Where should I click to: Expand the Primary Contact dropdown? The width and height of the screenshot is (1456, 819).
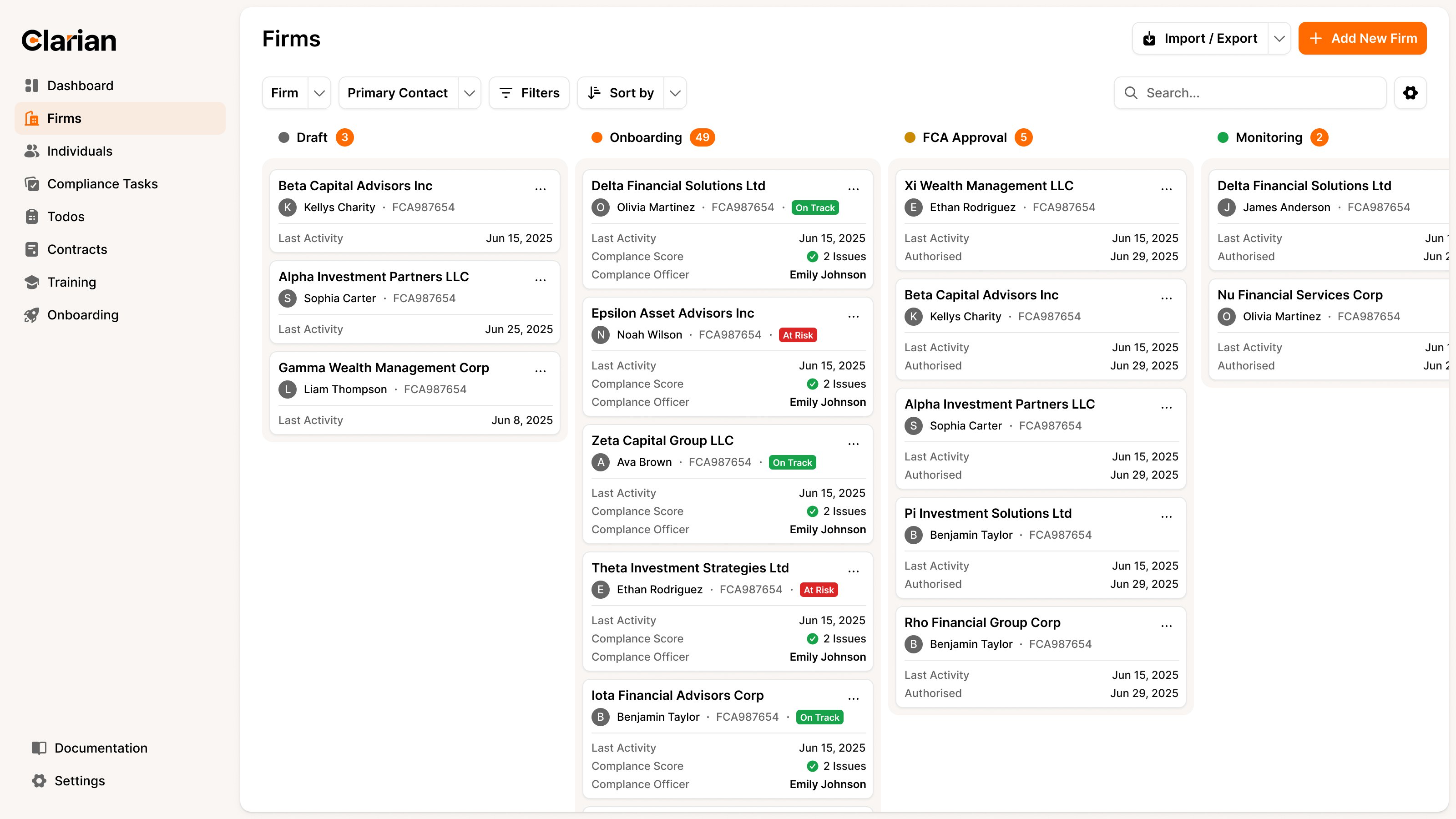click(x=469, y=93)
